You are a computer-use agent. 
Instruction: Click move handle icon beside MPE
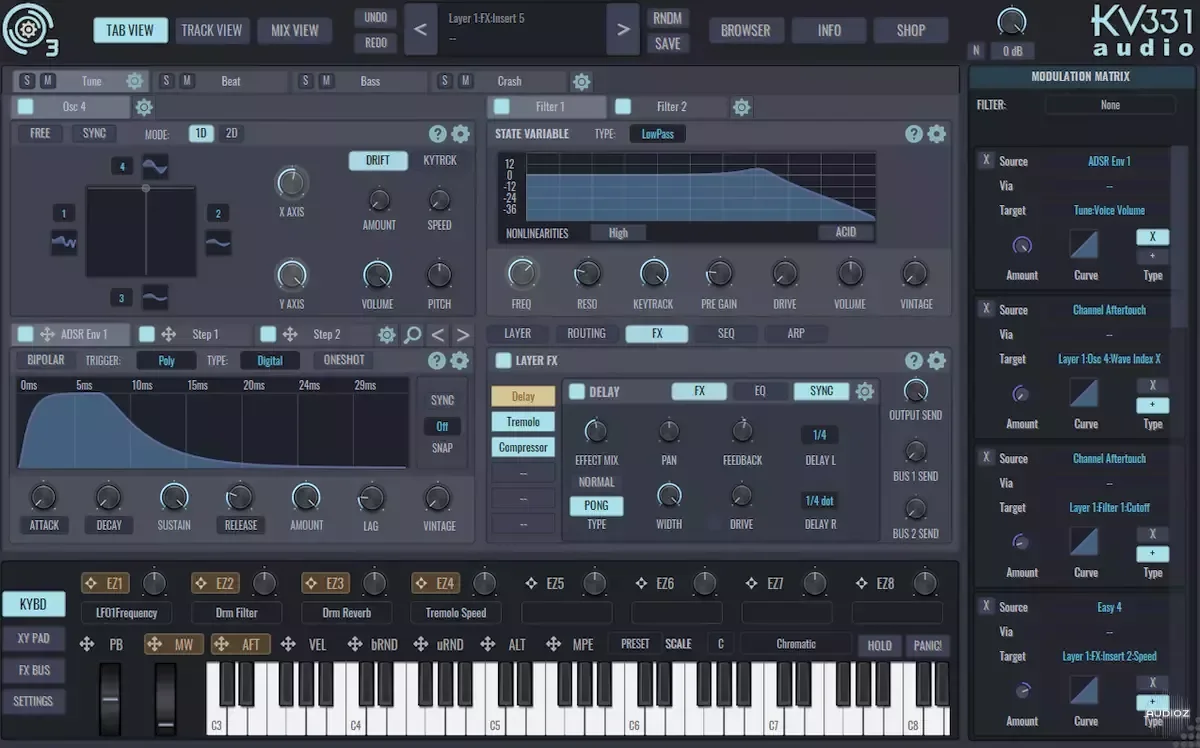pyautogui.click(x=551, y=645)
